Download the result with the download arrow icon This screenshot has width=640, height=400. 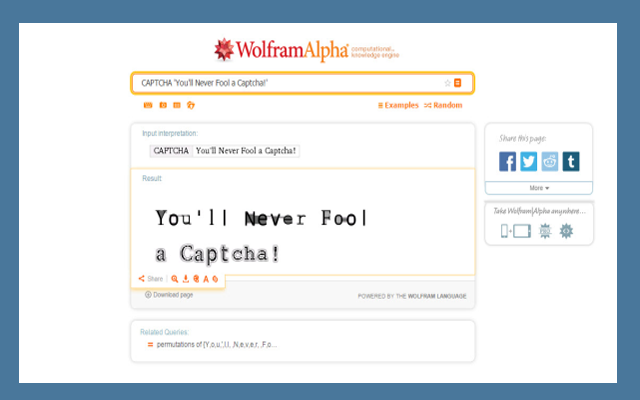tap(186, 279)
